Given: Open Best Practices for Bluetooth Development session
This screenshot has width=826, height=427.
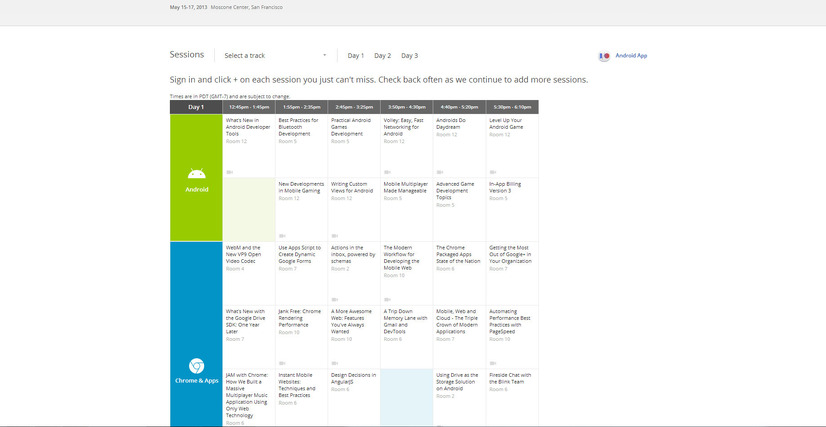Looking at the screenshot, I should tap(298, 127).
